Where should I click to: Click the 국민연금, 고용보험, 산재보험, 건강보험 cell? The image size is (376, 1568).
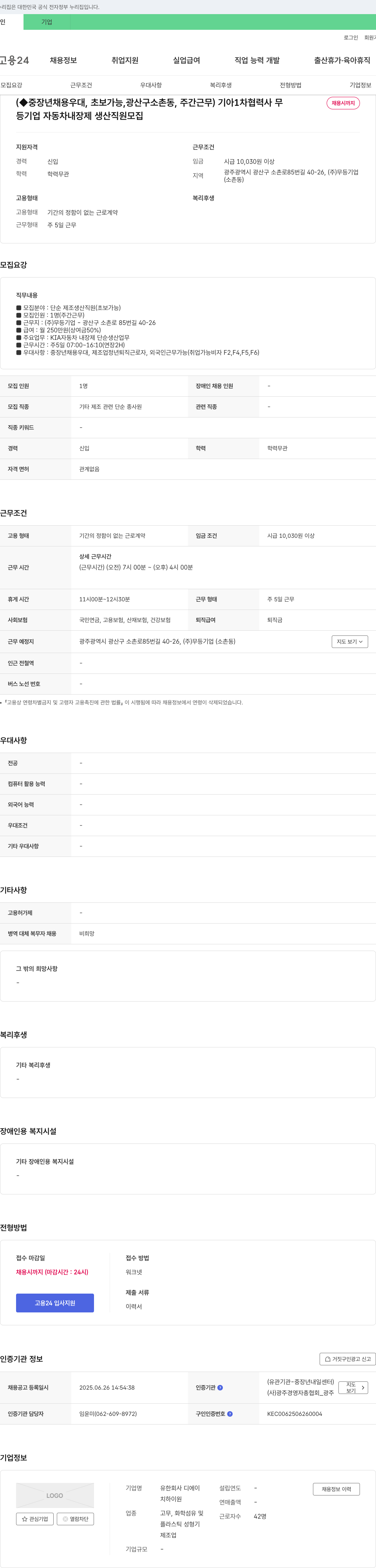(x=125, y=620)
